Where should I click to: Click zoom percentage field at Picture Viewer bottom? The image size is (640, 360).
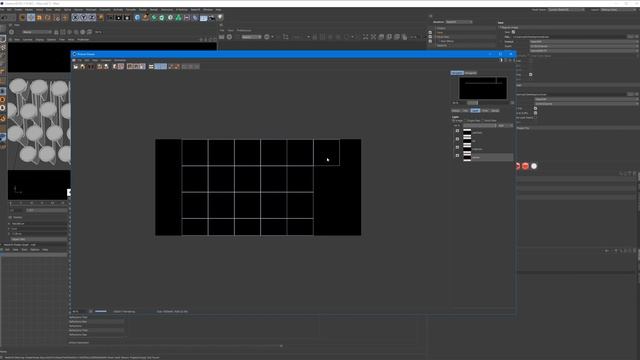80,311
